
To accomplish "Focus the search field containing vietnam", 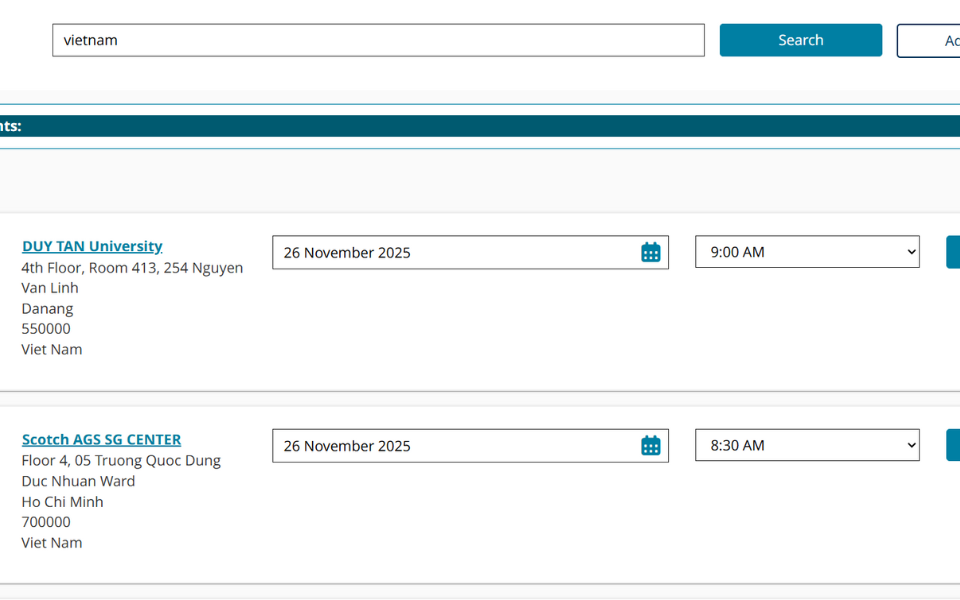I will pyautogui.click(x=378, y=40).
